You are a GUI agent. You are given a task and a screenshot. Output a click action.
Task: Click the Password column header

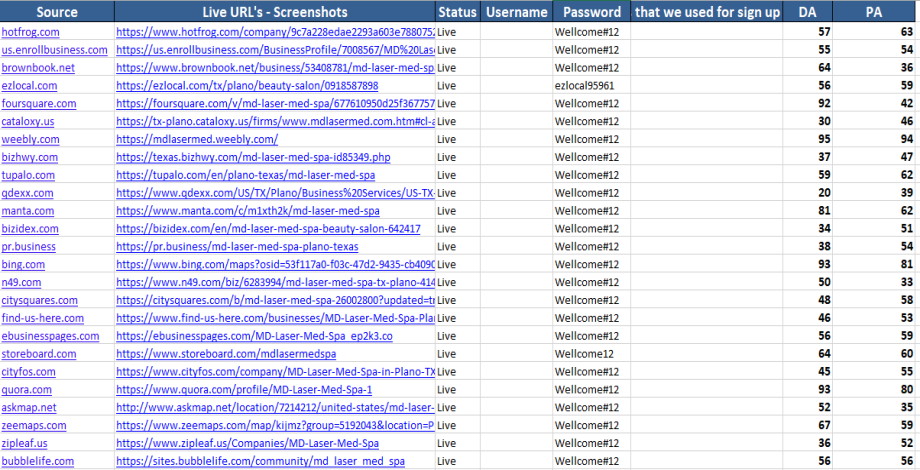pyautogui.click(x=591, y=12)
